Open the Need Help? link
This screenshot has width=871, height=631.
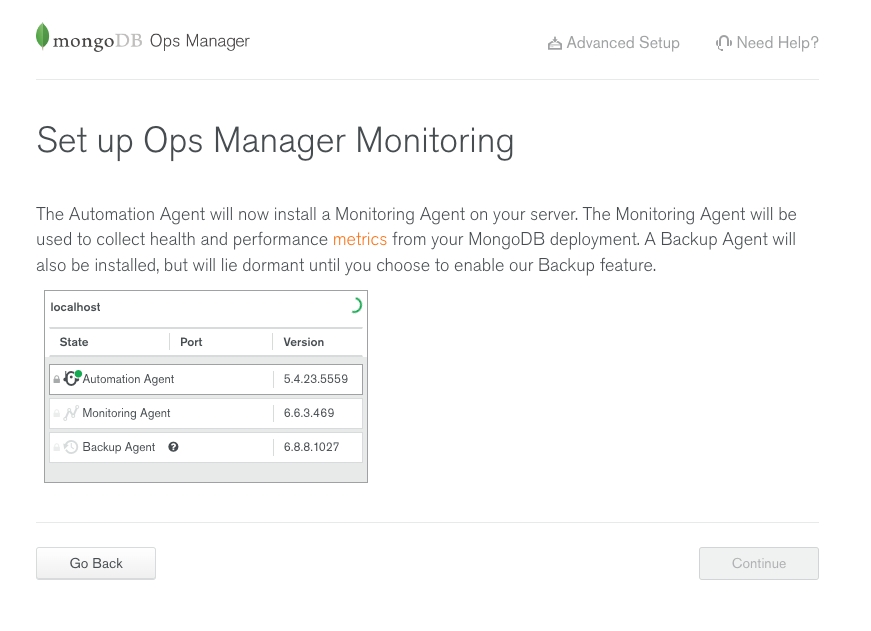click(x=777, y=43)
